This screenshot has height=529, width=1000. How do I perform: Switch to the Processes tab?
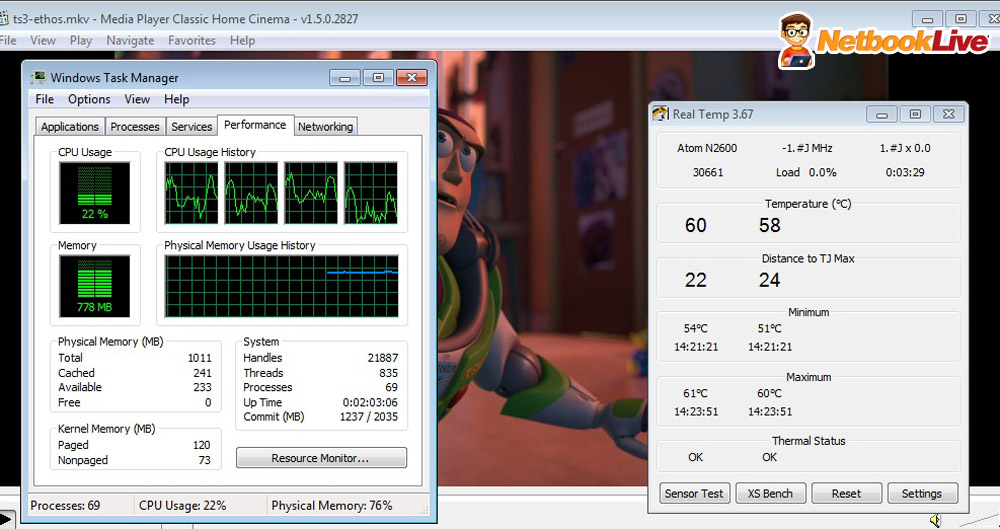point(135,126)
